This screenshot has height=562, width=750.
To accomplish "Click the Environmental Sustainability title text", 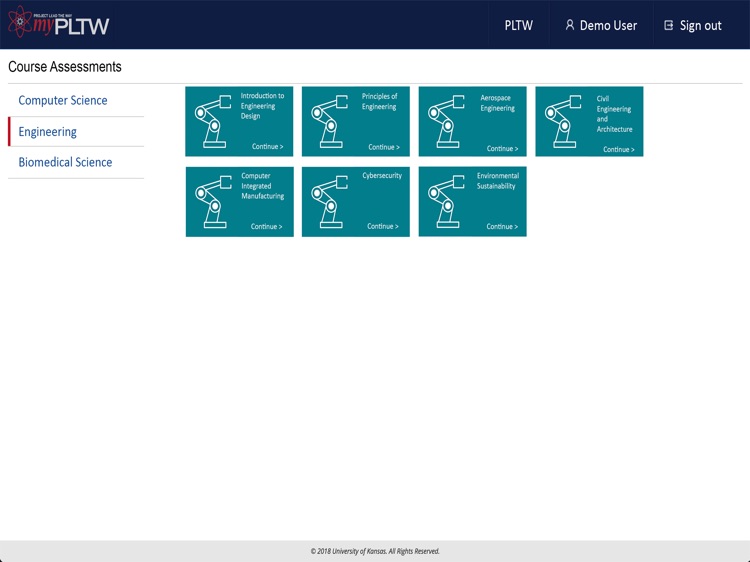I will [x=497, y=181].
